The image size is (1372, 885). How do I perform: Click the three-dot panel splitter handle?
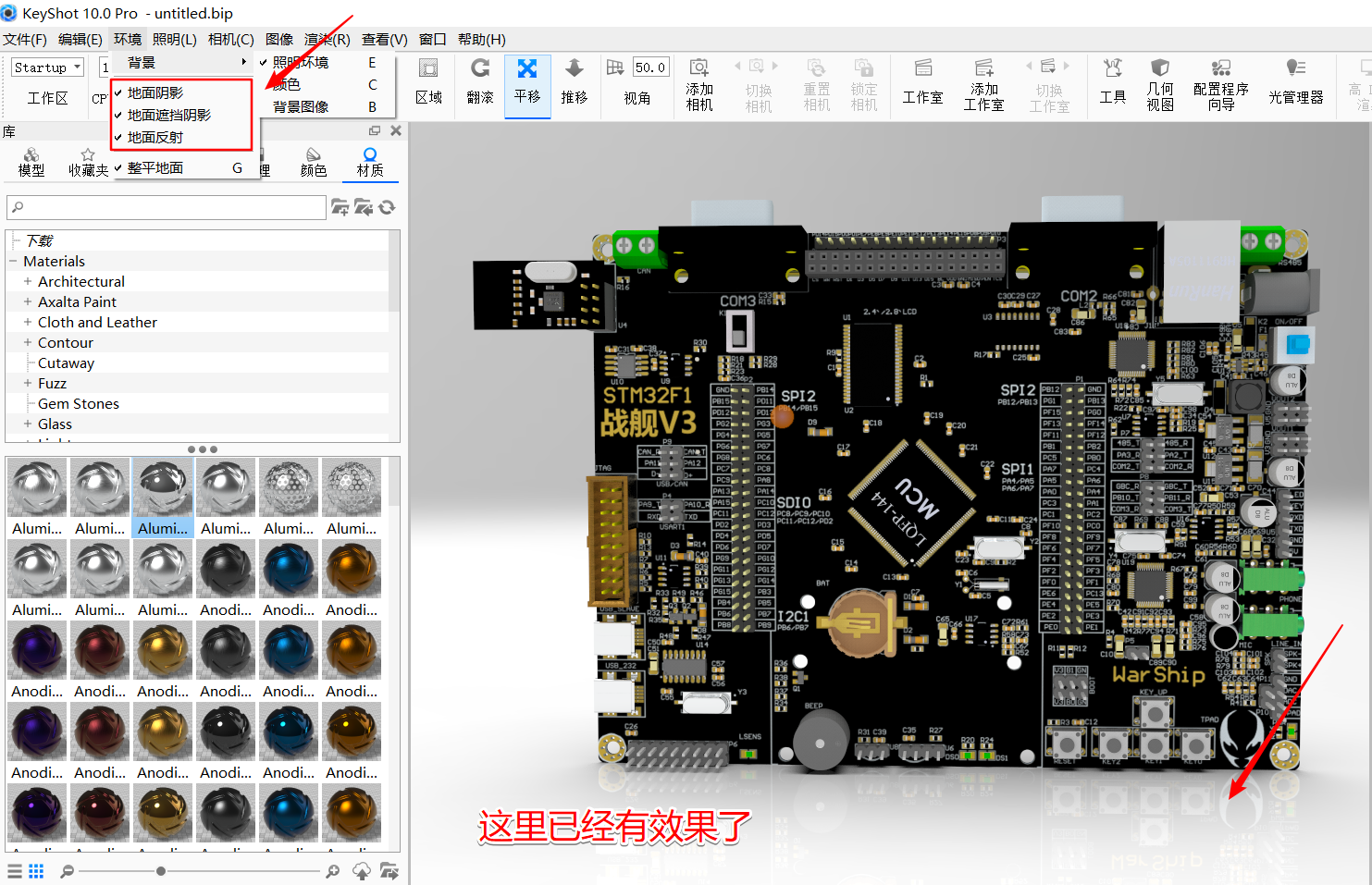click(x=203, y=449)
